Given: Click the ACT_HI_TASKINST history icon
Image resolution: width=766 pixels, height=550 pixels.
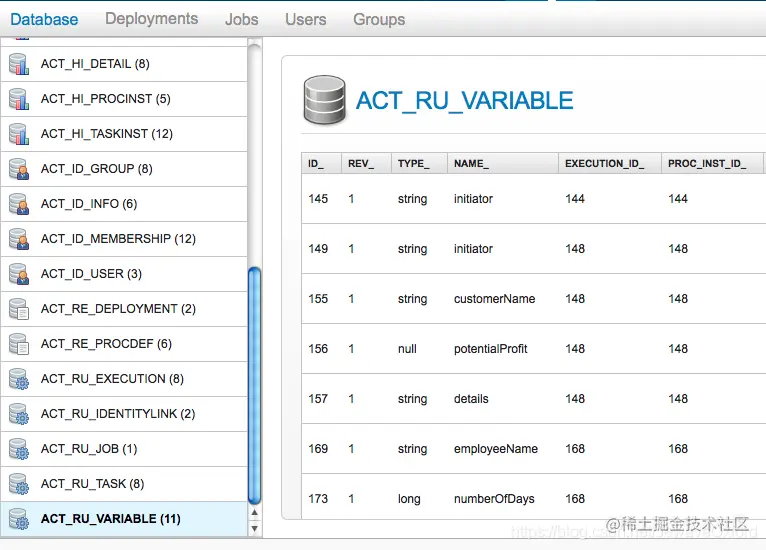Looking at the screenshot, I should tap(19, 134).
